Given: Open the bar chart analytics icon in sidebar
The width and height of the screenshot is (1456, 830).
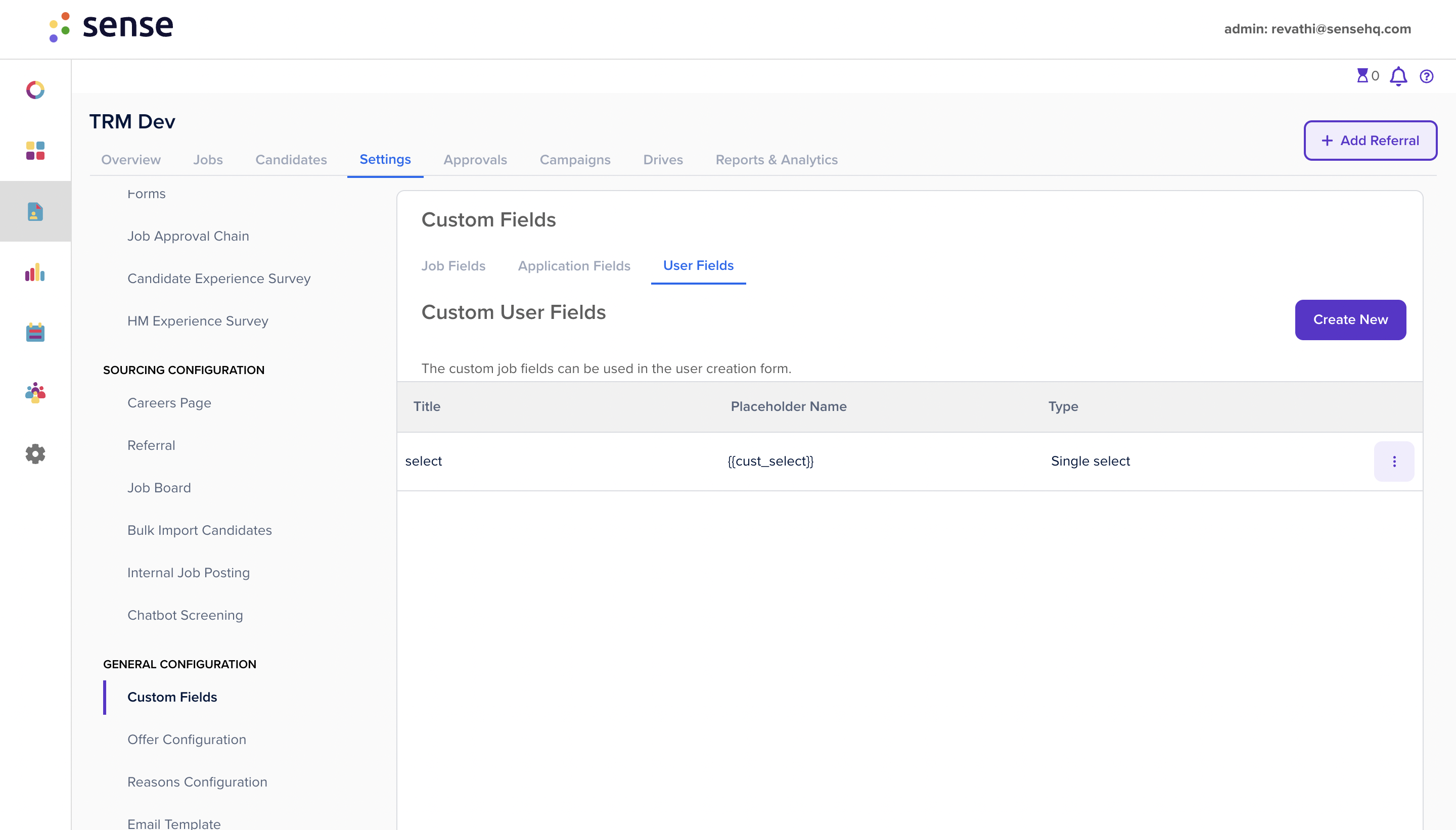Looking at the screenshot, I should (35, 272).
